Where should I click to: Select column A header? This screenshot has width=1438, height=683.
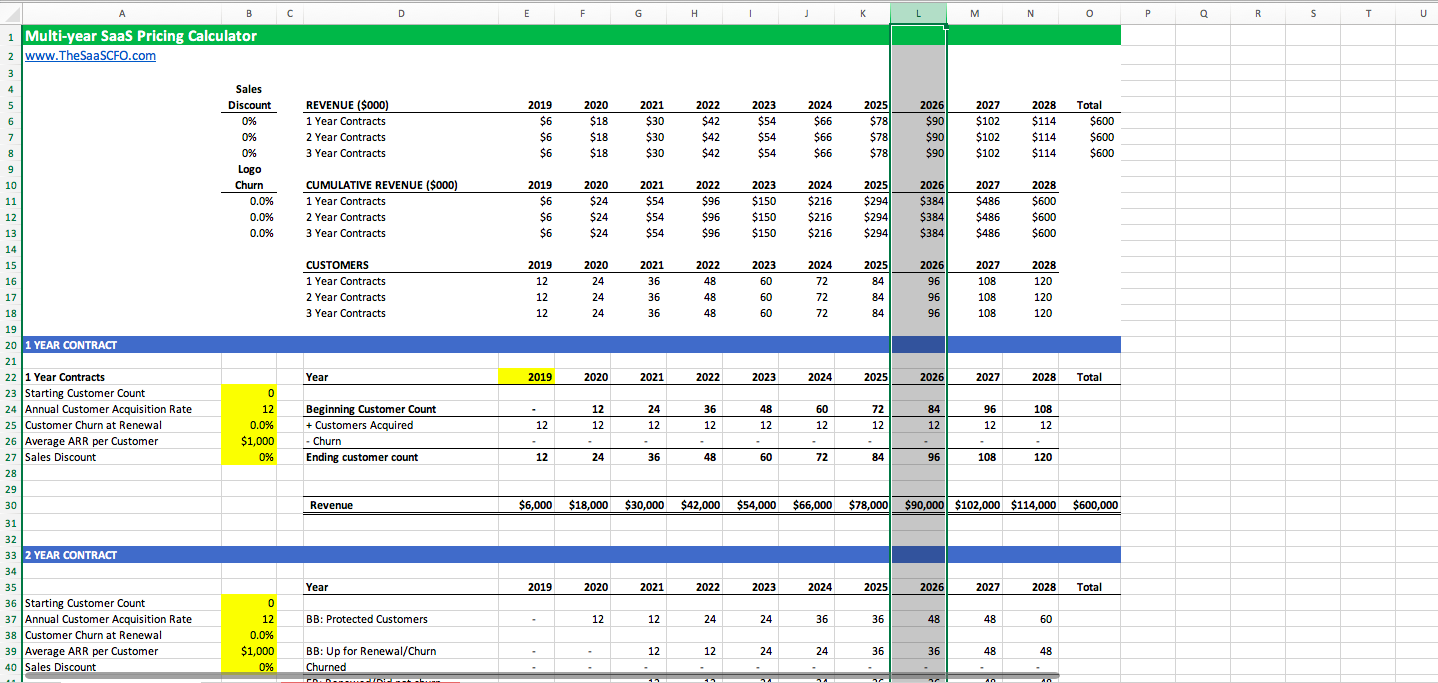122,13
